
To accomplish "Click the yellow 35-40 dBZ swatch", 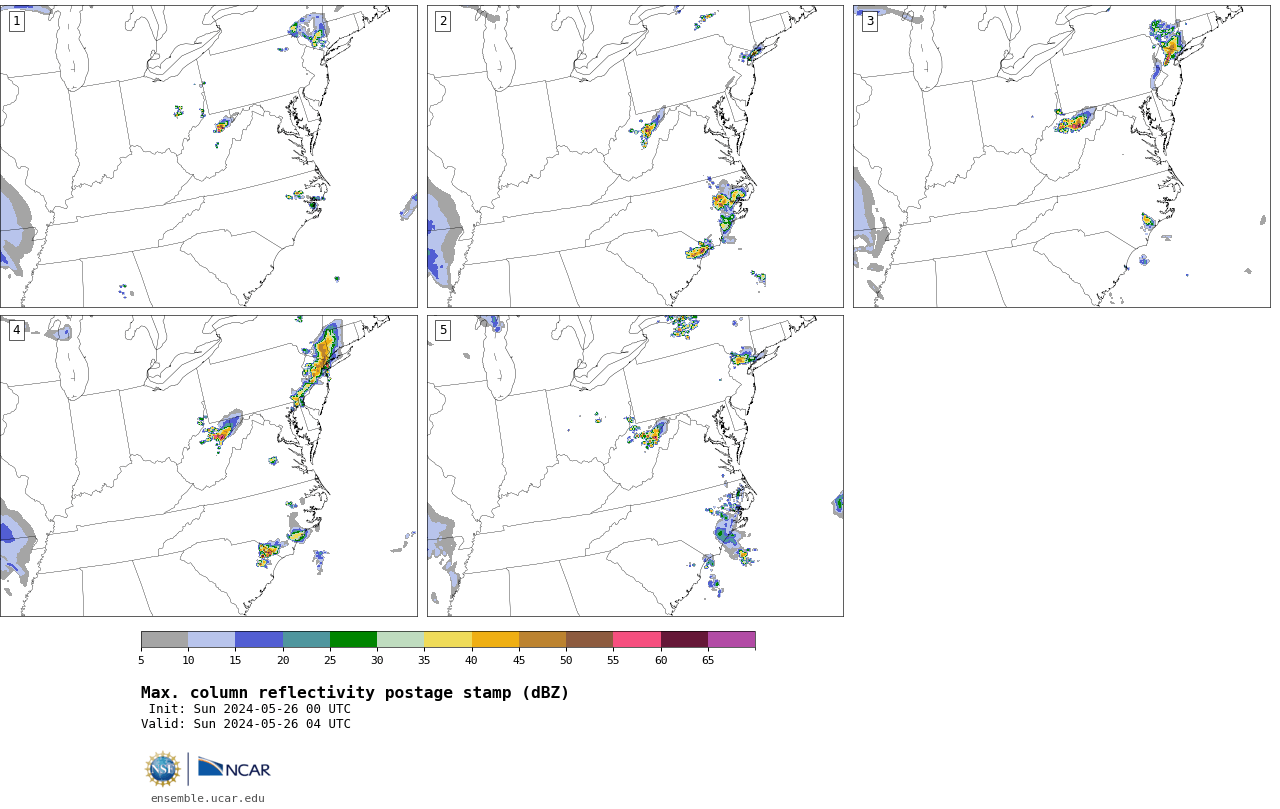I will tap(448, 640).
